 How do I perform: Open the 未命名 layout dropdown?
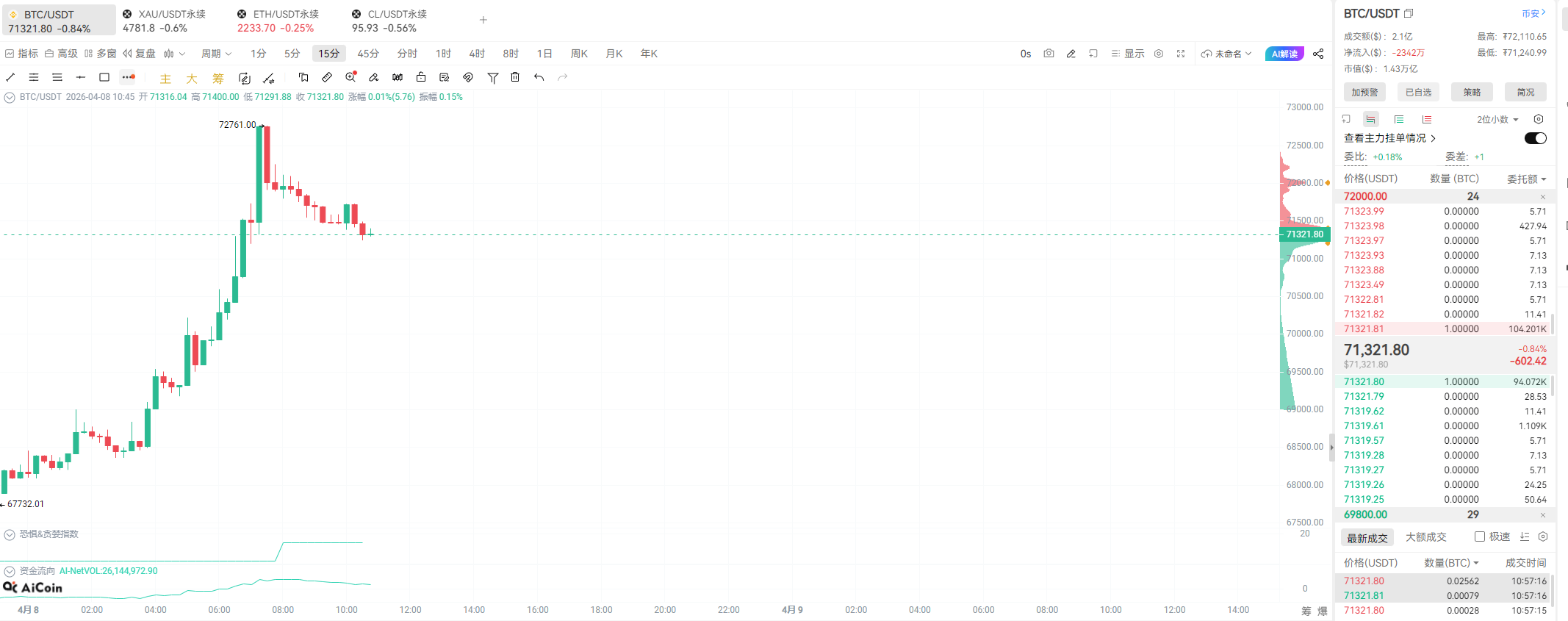point(1226,54)
